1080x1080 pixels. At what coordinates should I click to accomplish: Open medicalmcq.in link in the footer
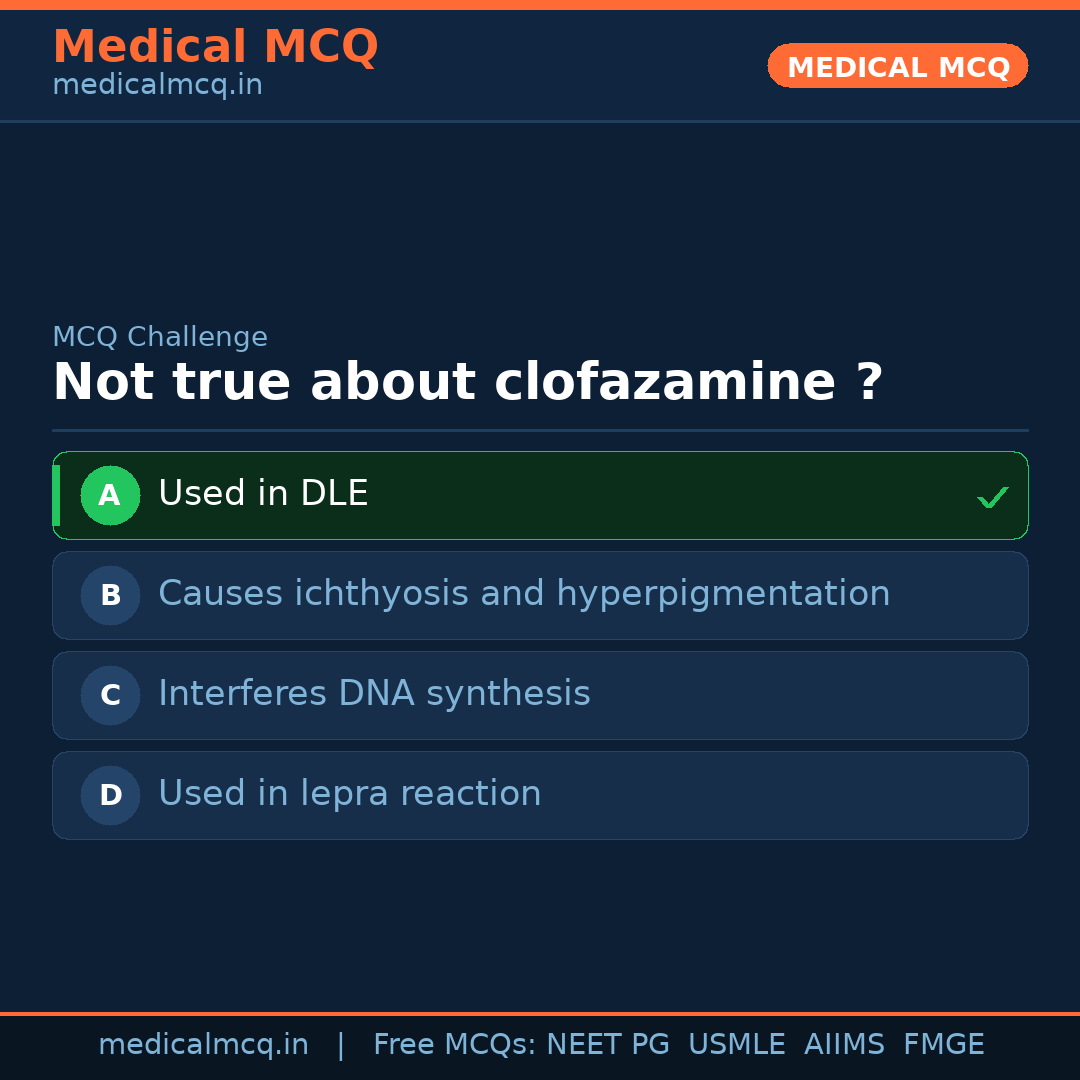coord(203,1045)
